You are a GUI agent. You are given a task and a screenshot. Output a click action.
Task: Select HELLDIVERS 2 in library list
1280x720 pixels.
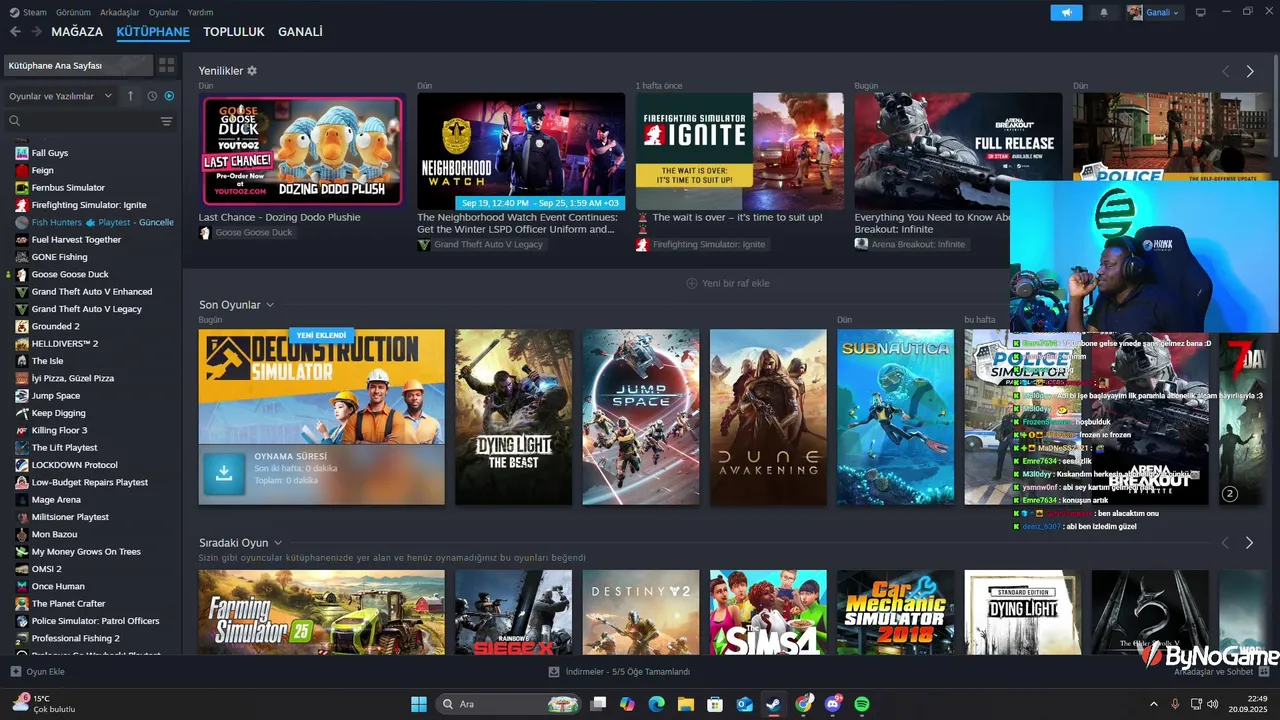(x=65, y=344)
